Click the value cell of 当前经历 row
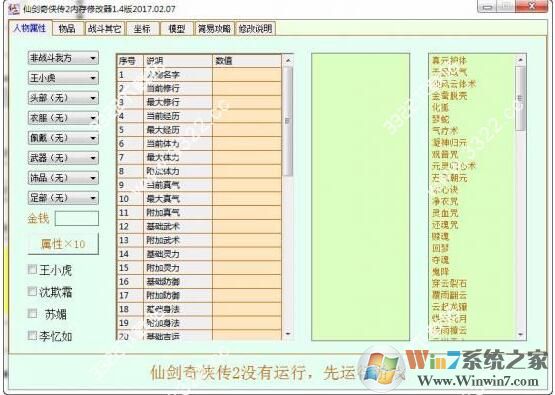 [x=247, y=116]
